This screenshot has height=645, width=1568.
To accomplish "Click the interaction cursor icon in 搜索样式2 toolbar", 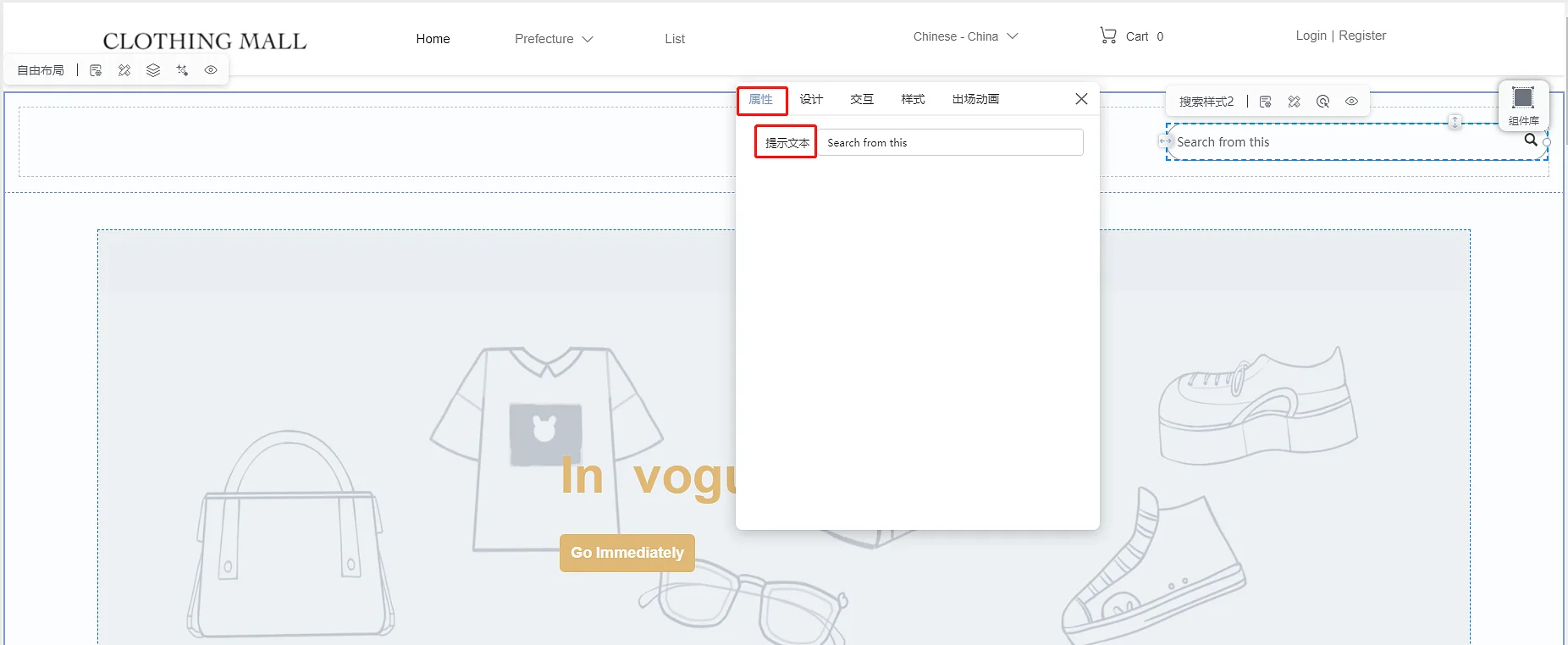I will coord(1322,102).
